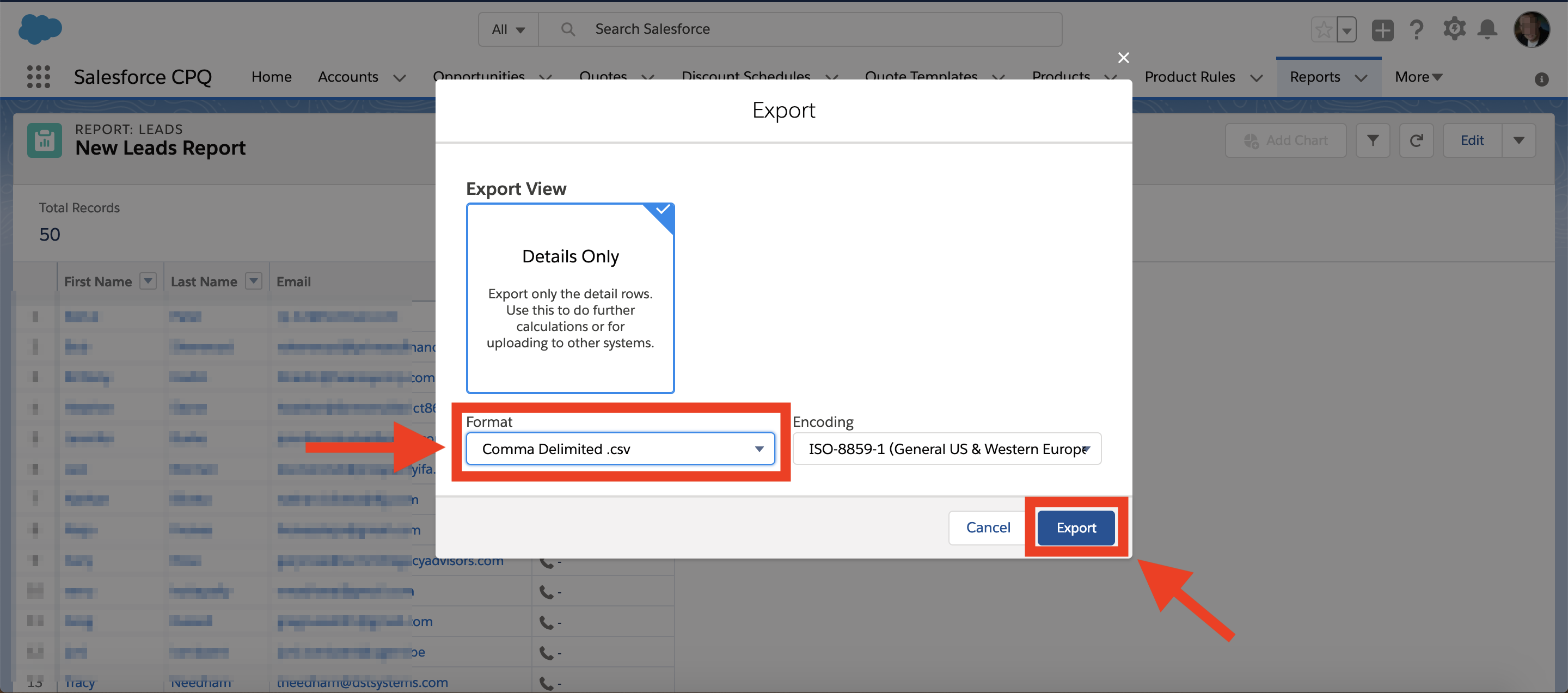Select the Details Only export view card
Image resolution: width=1568 pixels, height=693 pixels.
[x=571, y=298]
